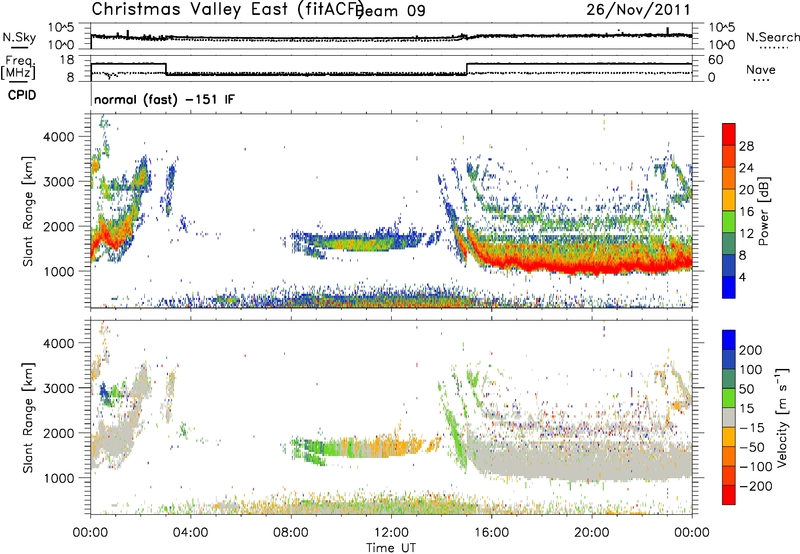Screen dimensions: 800x554
Task: Click the 08:00 time tick label
Action: (x=291, y=533)
